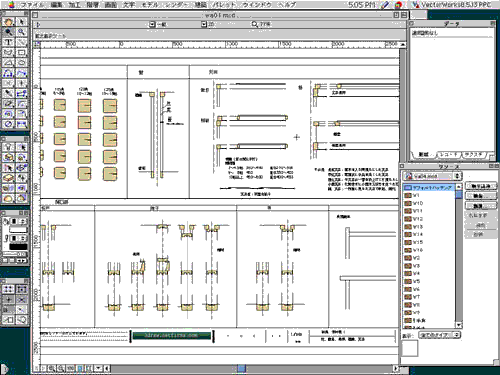Select the flat slab tool in 3D palette
This screenshot has height=375, width=500.
[8, 178]
